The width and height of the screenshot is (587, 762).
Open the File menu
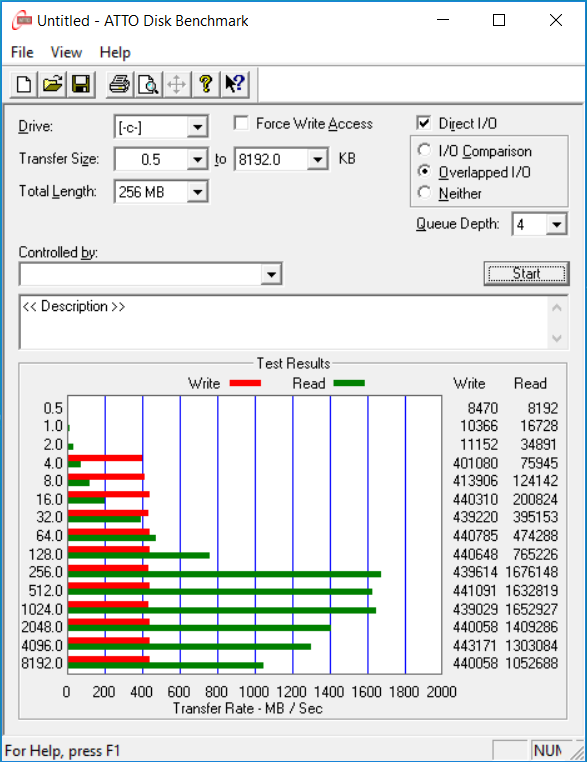[x=22, y=52]
